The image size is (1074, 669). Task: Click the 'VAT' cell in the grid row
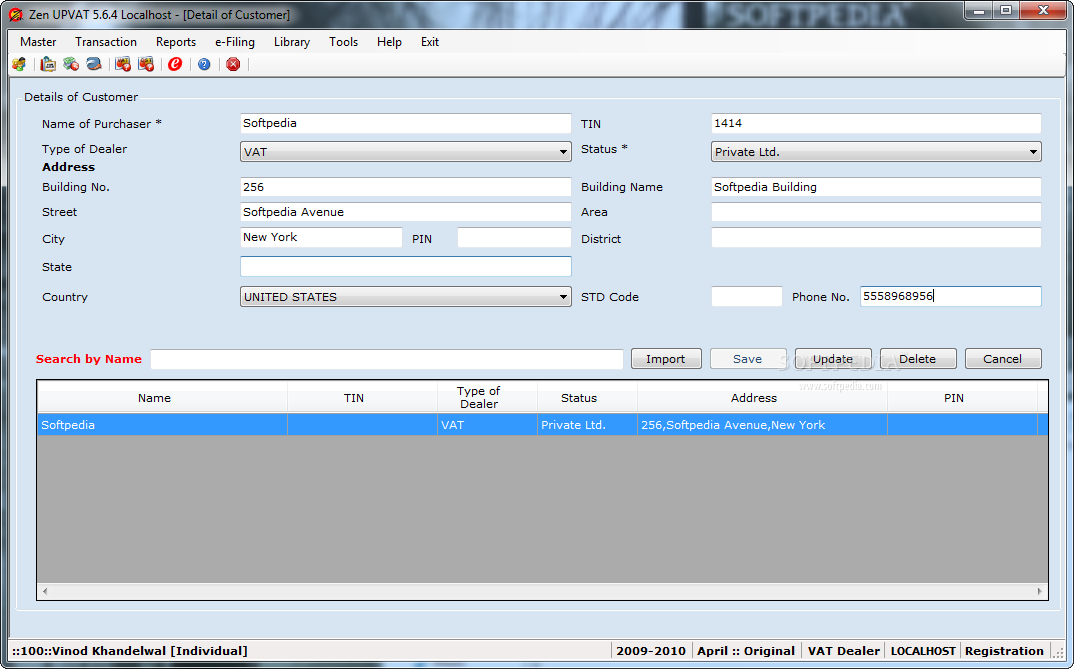click(x=488, y=425)
